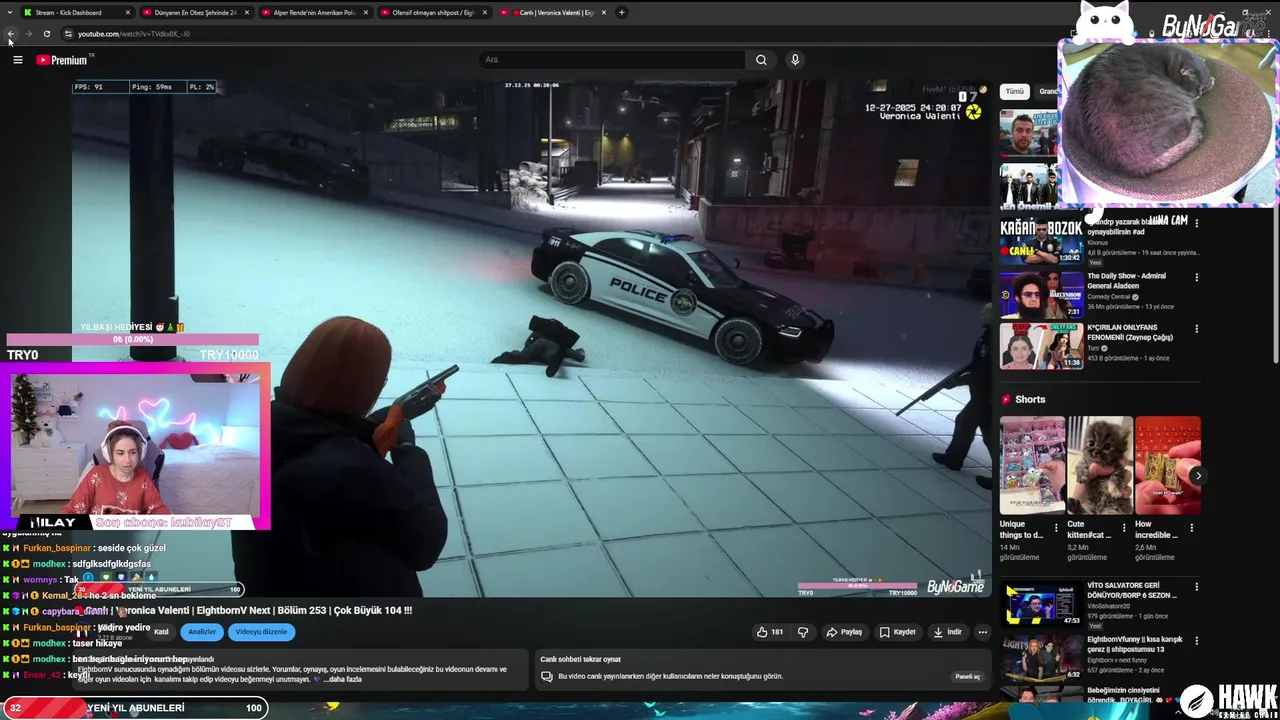
Task: Open the YouTube hamburger guide menu
Action: 17,60
